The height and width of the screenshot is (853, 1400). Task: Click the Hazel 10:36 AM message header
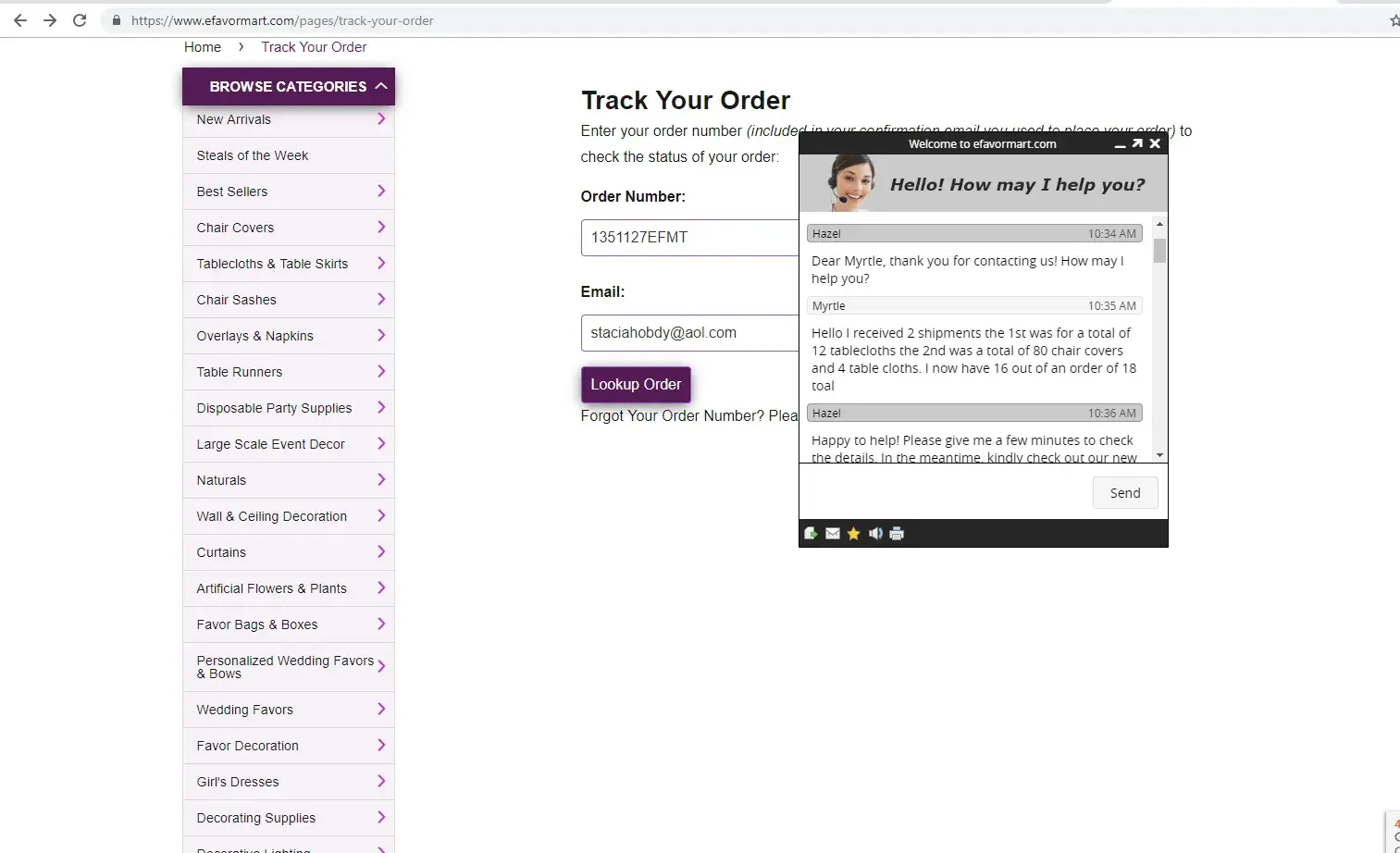point(974,414)
